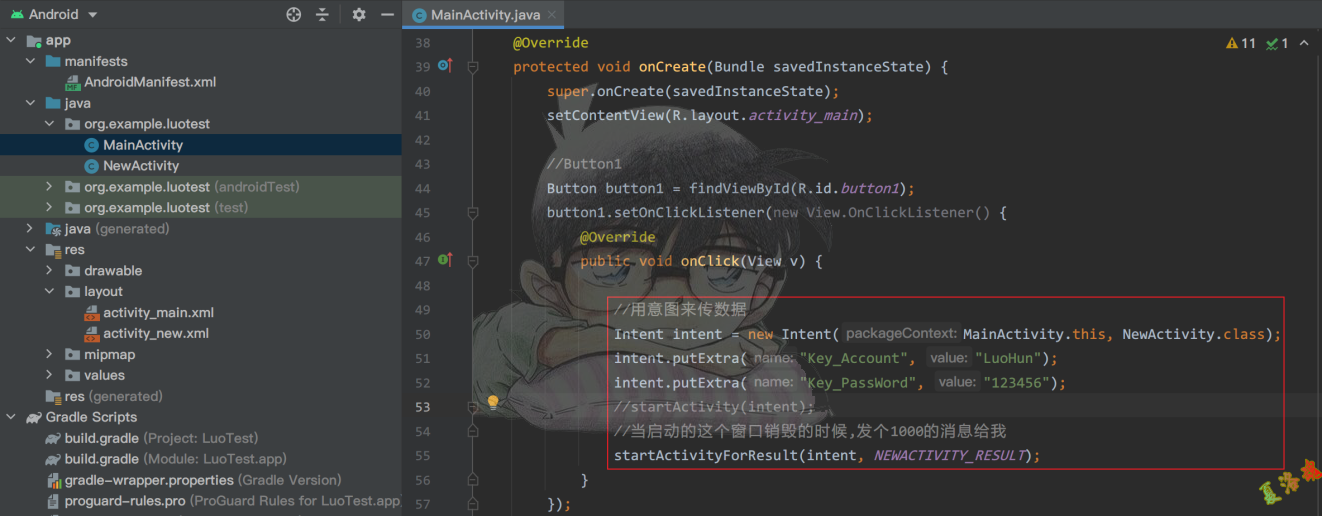Screen dimensions: 1322x516
Task: Open build.gradle for Module LuoTest.app
Action: tap(101, 459)
